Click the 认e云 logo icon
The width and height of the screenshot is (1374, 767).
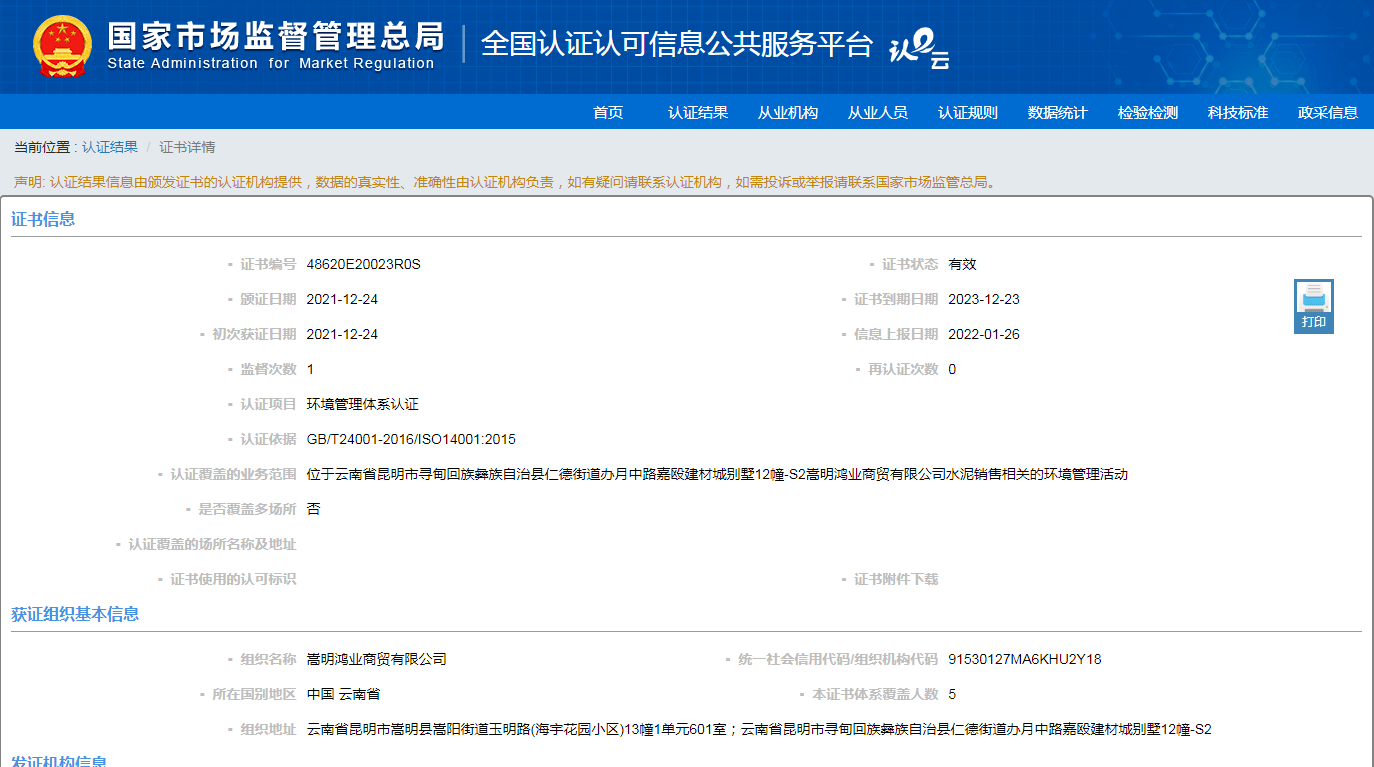click(919, 47)
